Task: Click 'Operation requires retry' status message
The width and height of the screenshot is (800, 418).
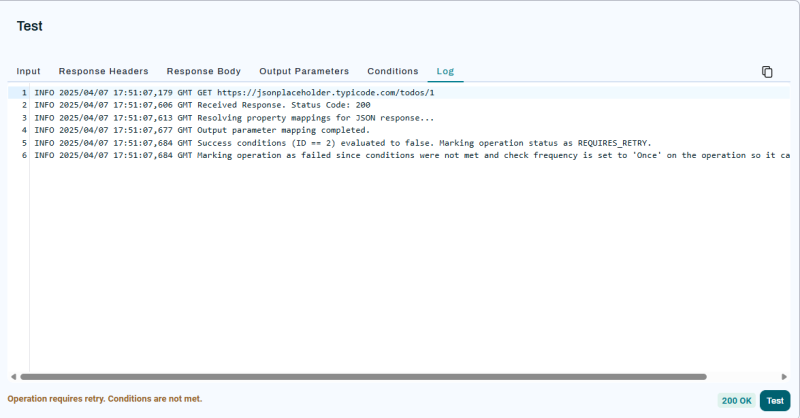Action: 105,399
